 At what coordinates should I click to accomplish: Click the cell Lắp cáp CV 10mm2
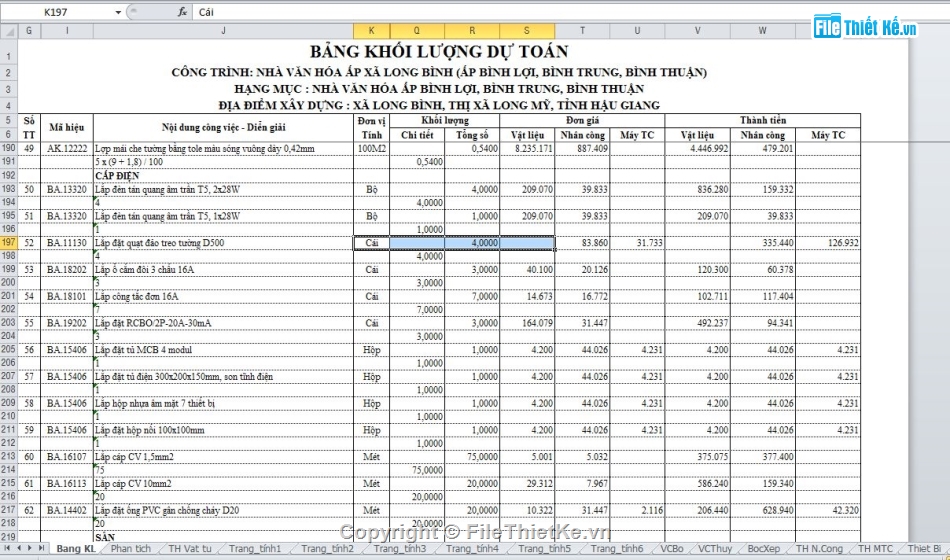[223, 484]
